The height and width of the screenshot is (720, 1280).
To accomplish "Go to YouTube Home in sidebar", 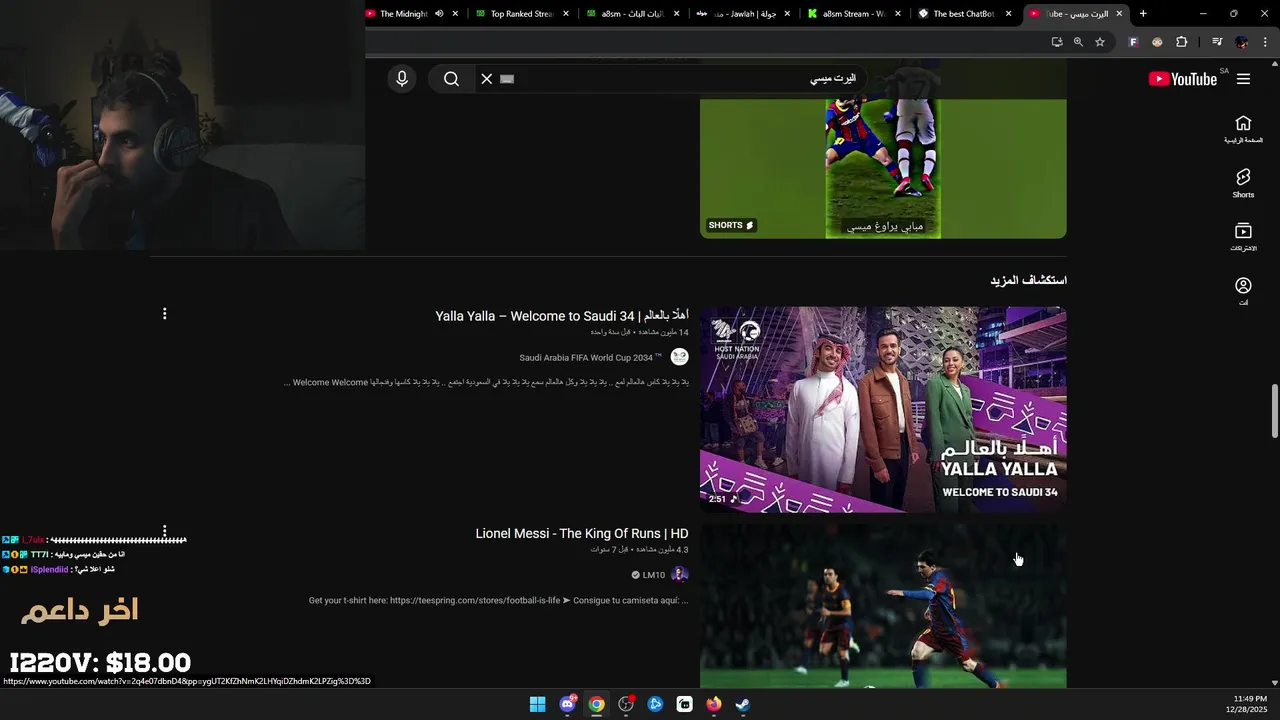I will click(1243, 129).
